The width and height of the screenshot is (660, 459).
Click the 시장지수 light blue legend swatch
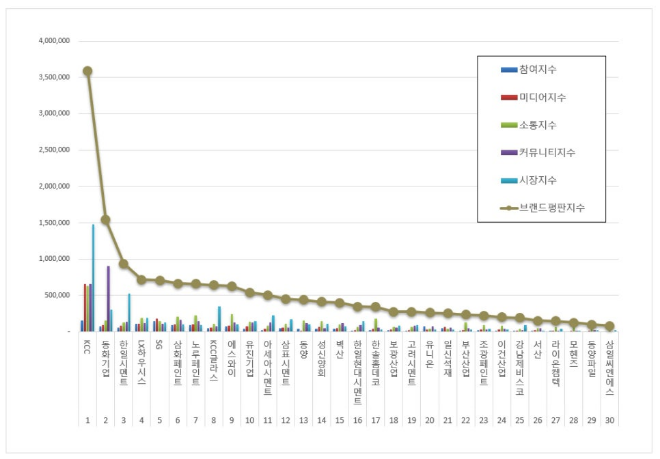(508, 180)
